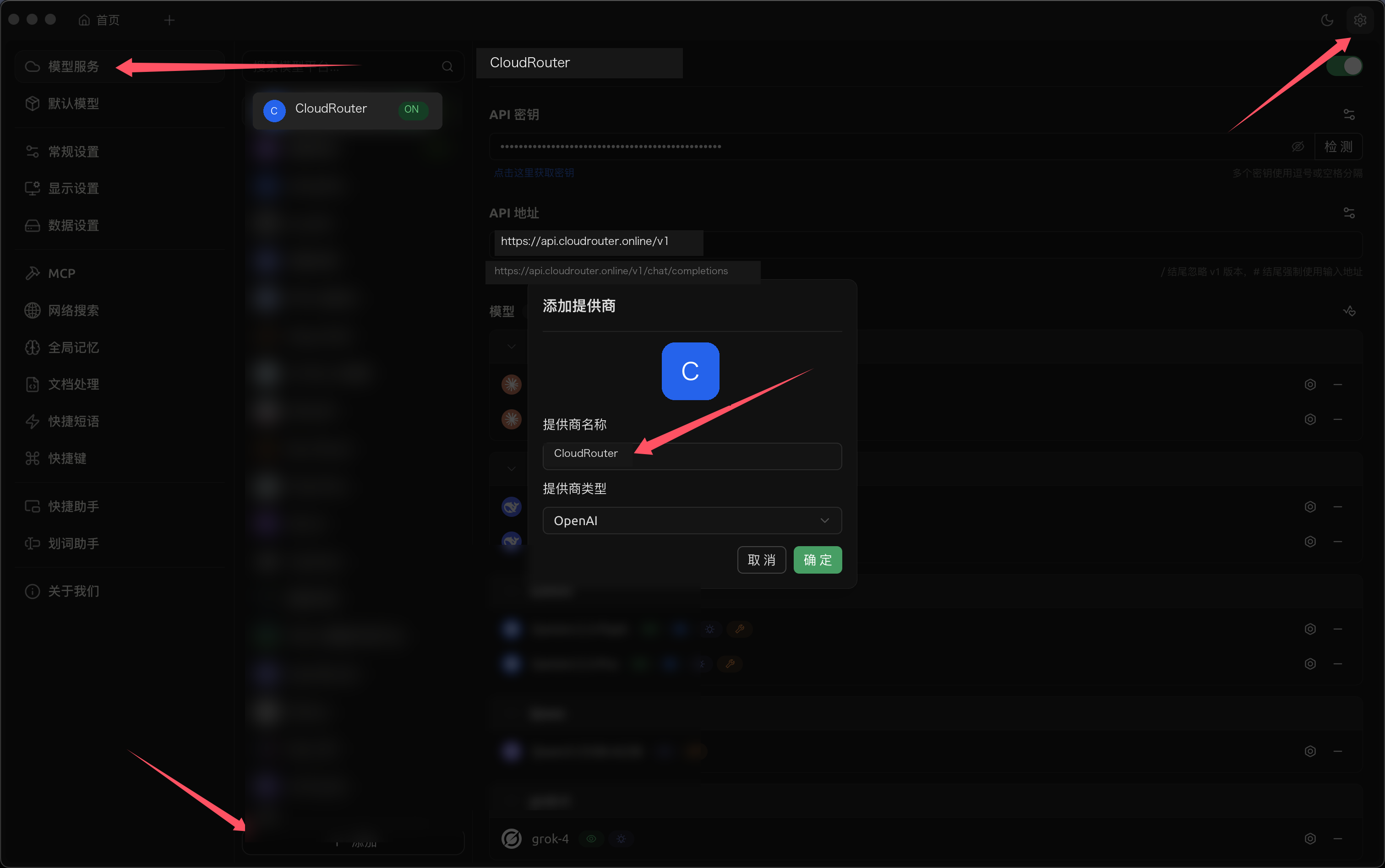Edit the 提供商名称 CloudRouter field

[692, 456]
